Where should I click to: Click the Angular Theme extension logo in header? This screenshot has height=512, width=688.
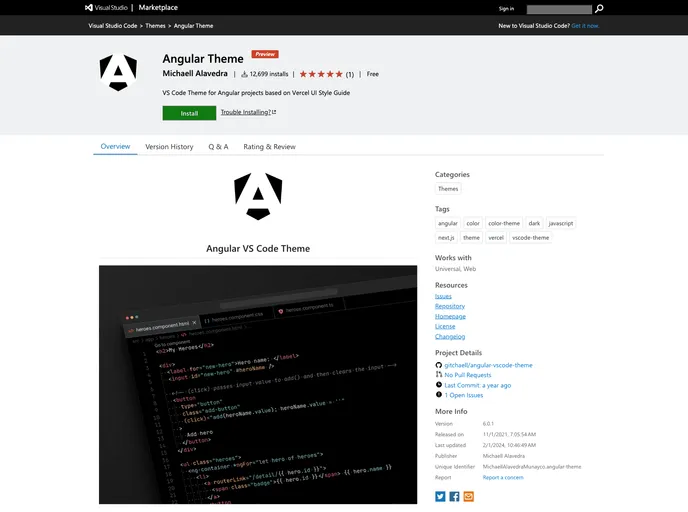coord(118,72)
